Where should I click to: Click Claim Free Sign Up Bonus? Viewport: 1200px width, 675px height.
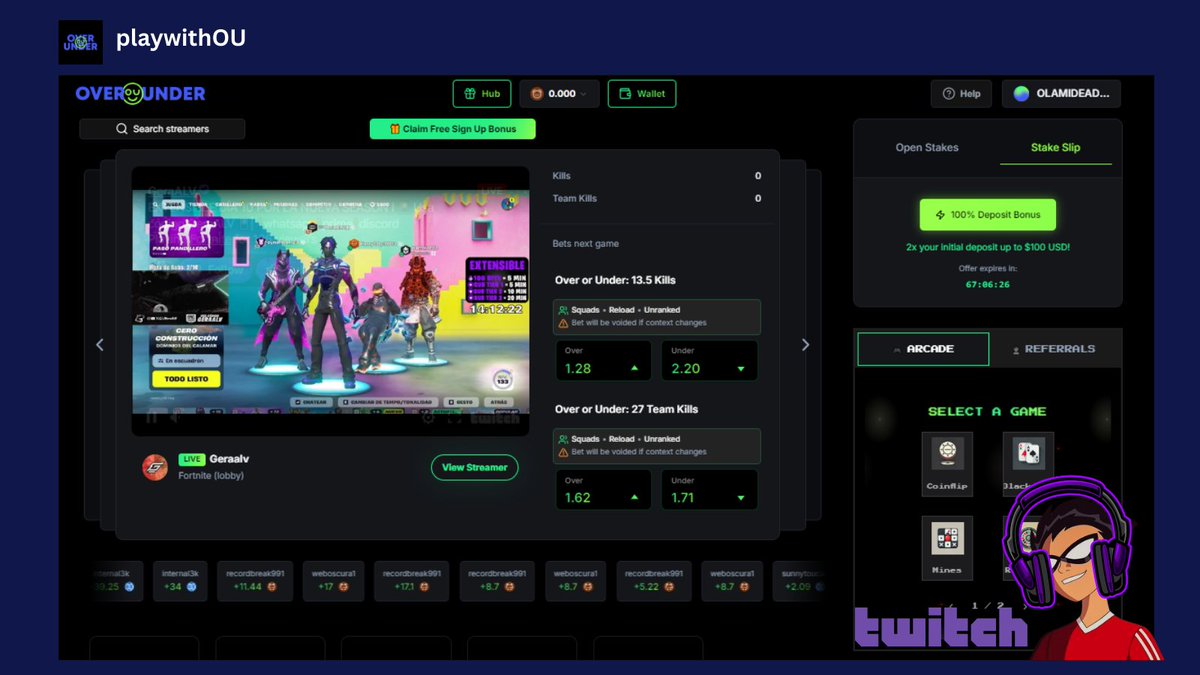[x=452, y=129]
